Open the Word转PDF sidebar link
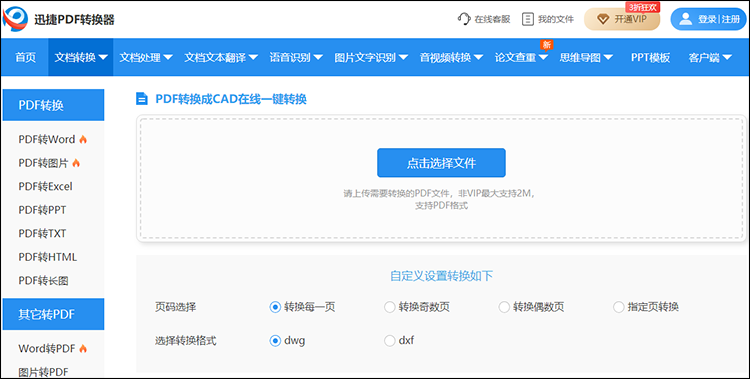The image size is (750, 379). click(47, 348)
